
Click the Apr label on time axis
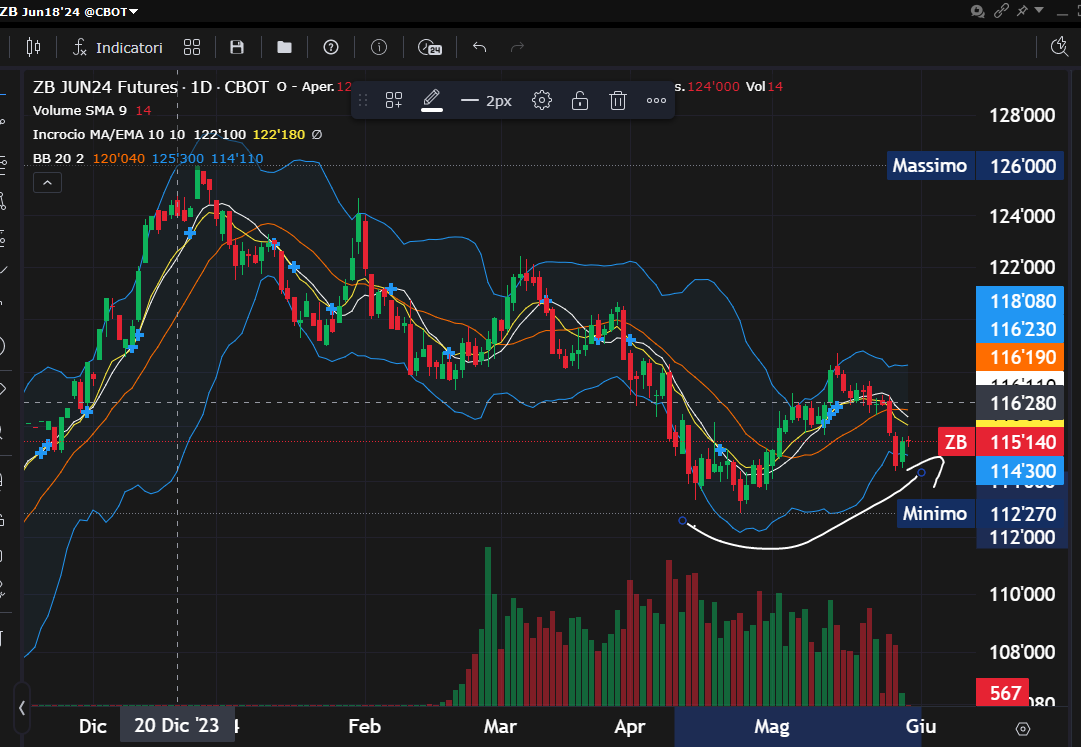pyautogui.click(x=629, y=726)
